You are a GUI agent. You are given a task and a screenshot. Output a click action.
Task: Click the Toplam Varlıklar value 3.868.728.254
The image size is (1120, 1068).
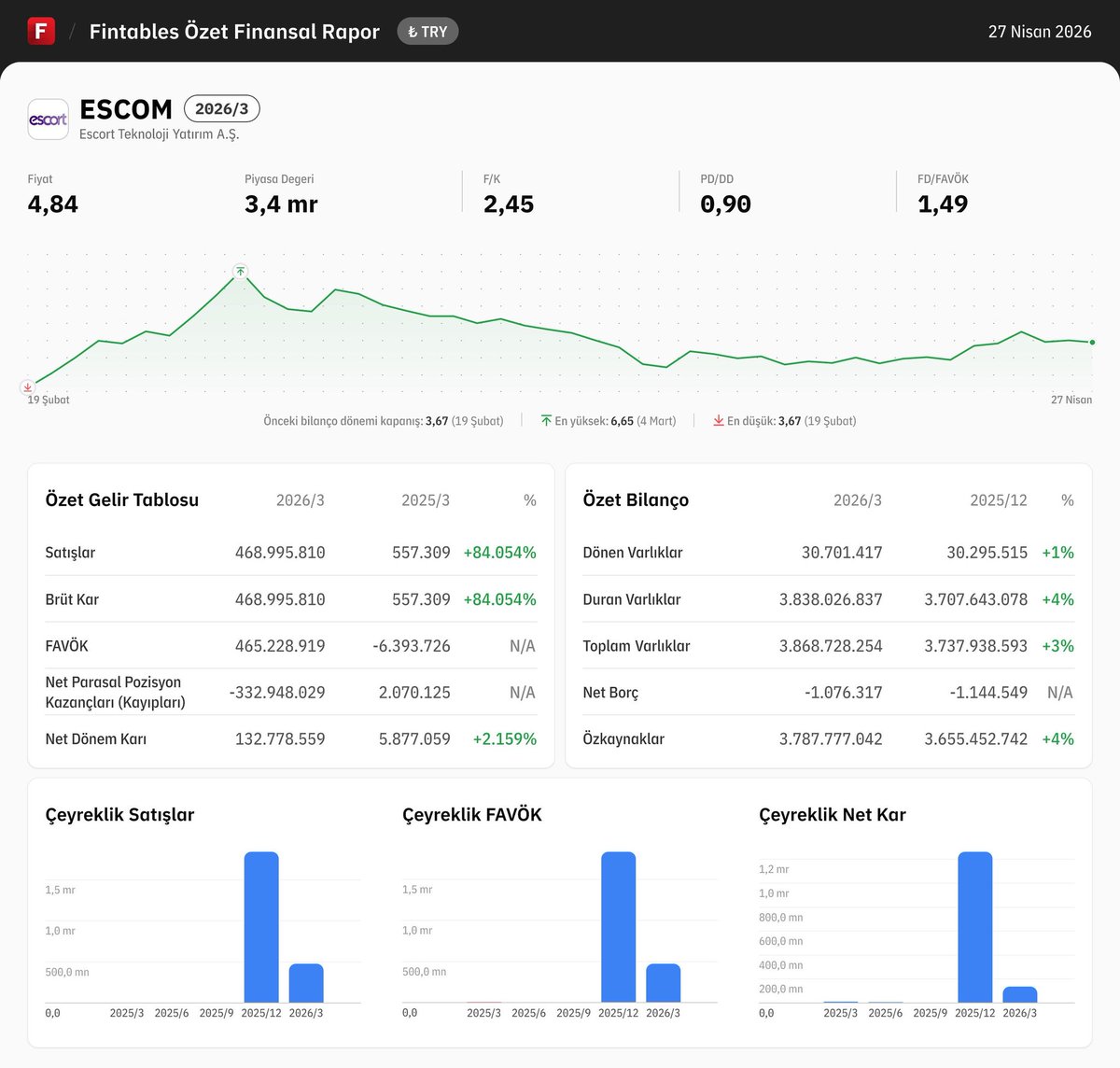(x=831, y=646)
